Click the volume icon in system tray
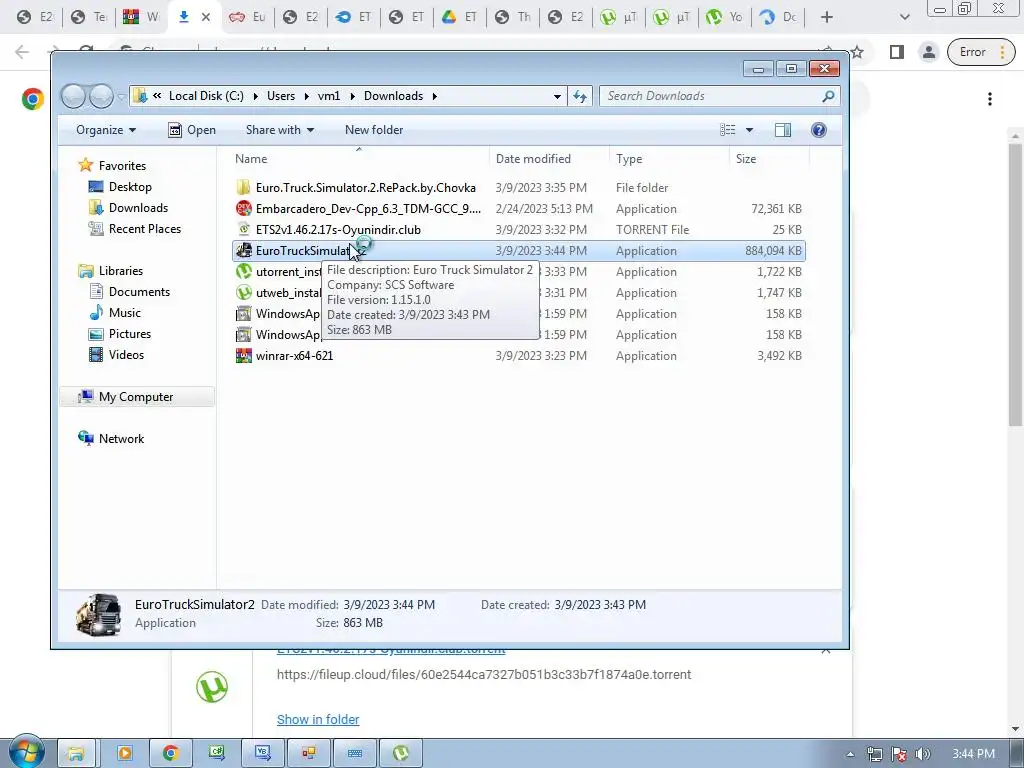This screenshot has height=768, width=1024. tap(923, 754)
